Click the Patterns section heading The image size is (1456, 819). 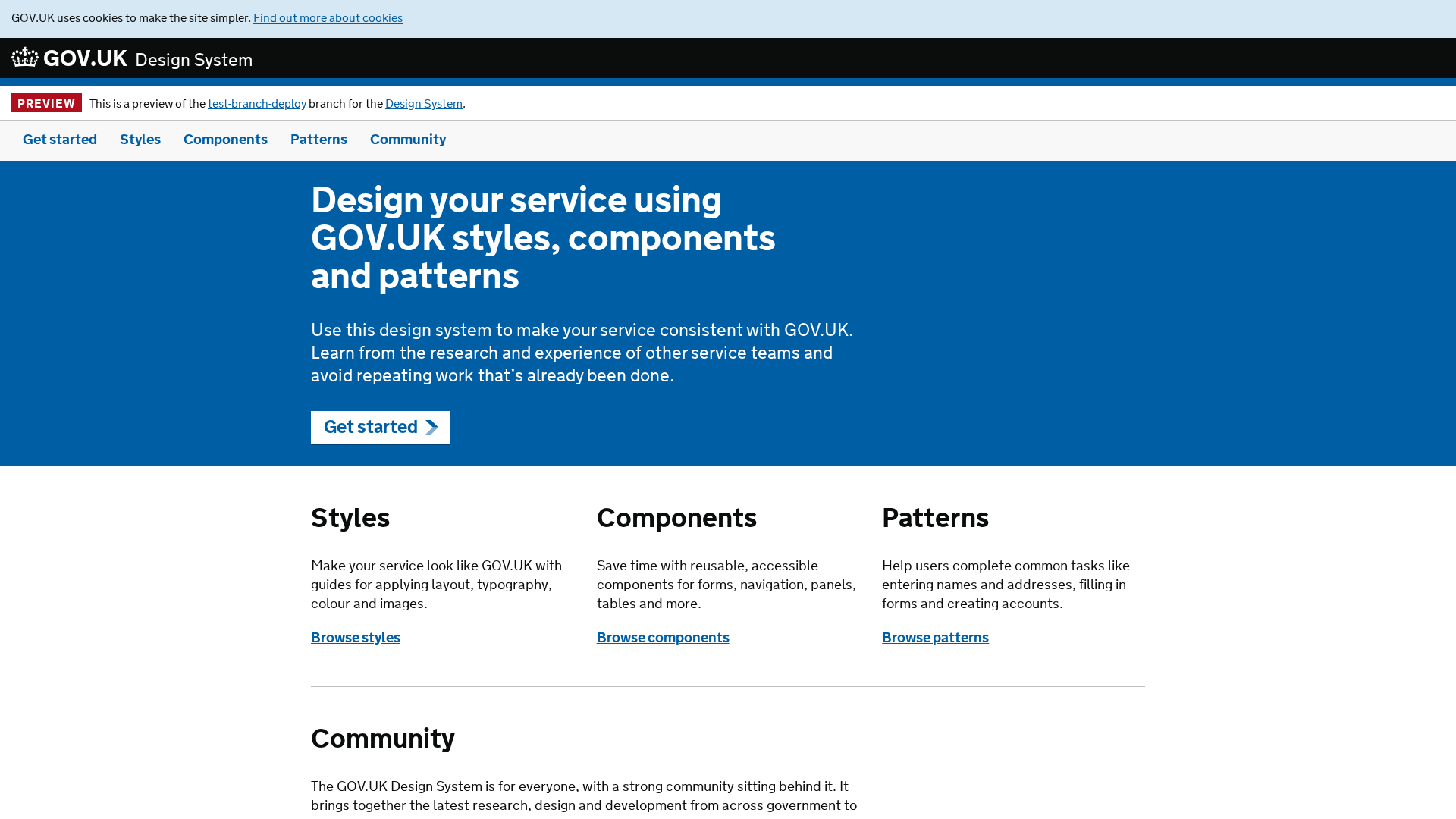coord(935,518)
